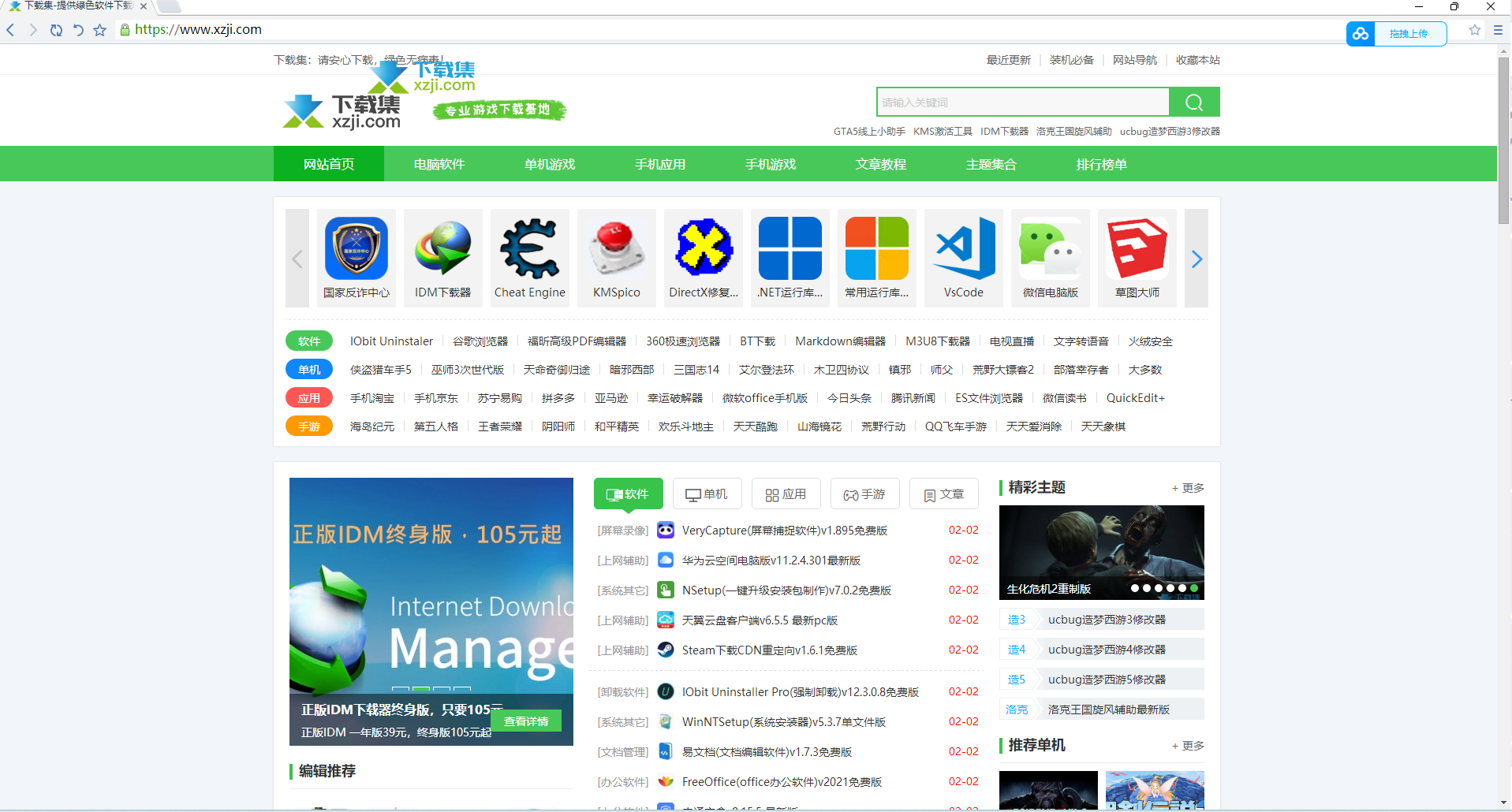Click the browser forward arrow

(x=32, y=30)
